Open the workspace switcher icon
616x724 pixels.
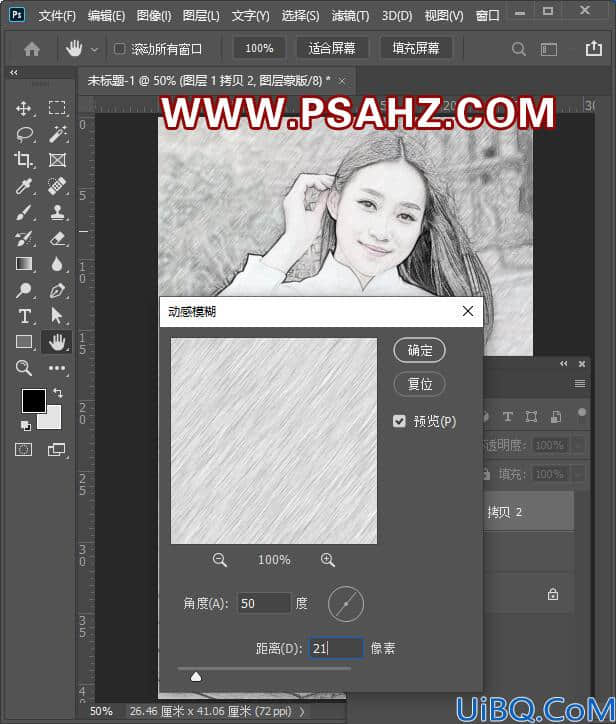pos(549,49)
